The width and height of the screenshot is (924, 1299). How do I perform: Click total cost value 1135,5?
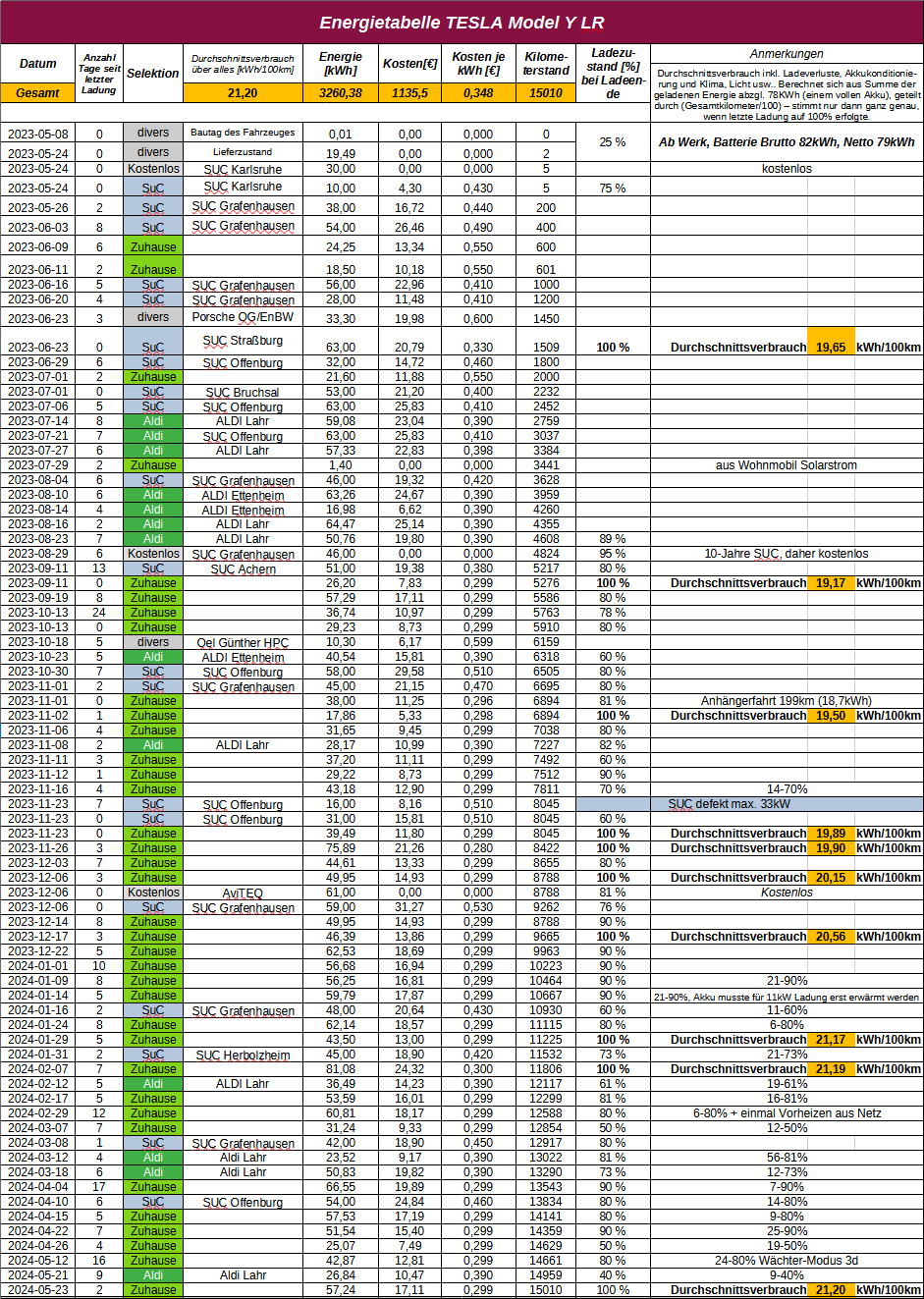409,93
